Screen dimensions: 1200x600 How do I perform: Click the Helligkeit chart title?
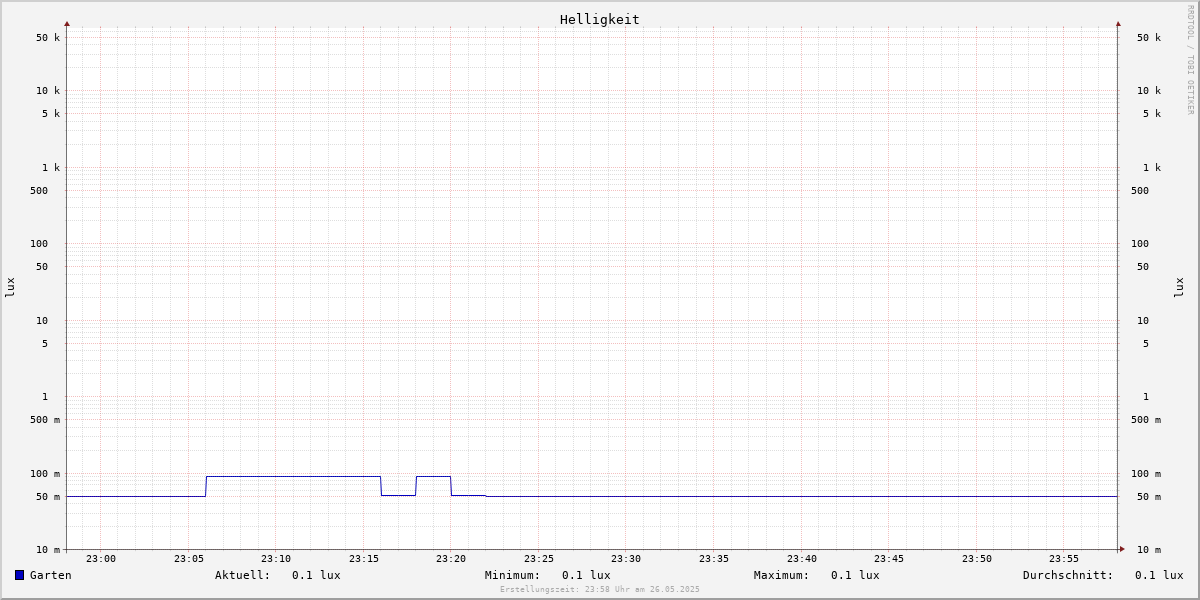[x=600, y=19]
